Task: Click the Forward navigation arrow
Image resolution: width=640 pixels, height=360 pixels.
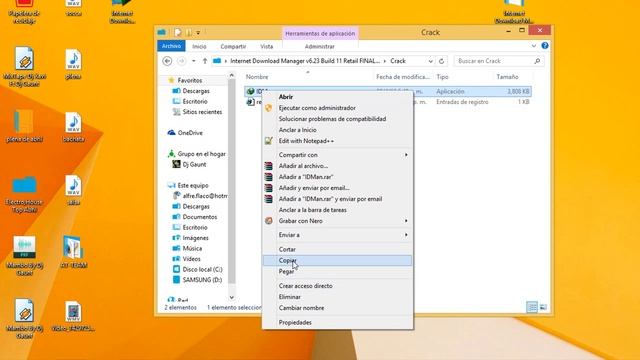Action: 182,61
